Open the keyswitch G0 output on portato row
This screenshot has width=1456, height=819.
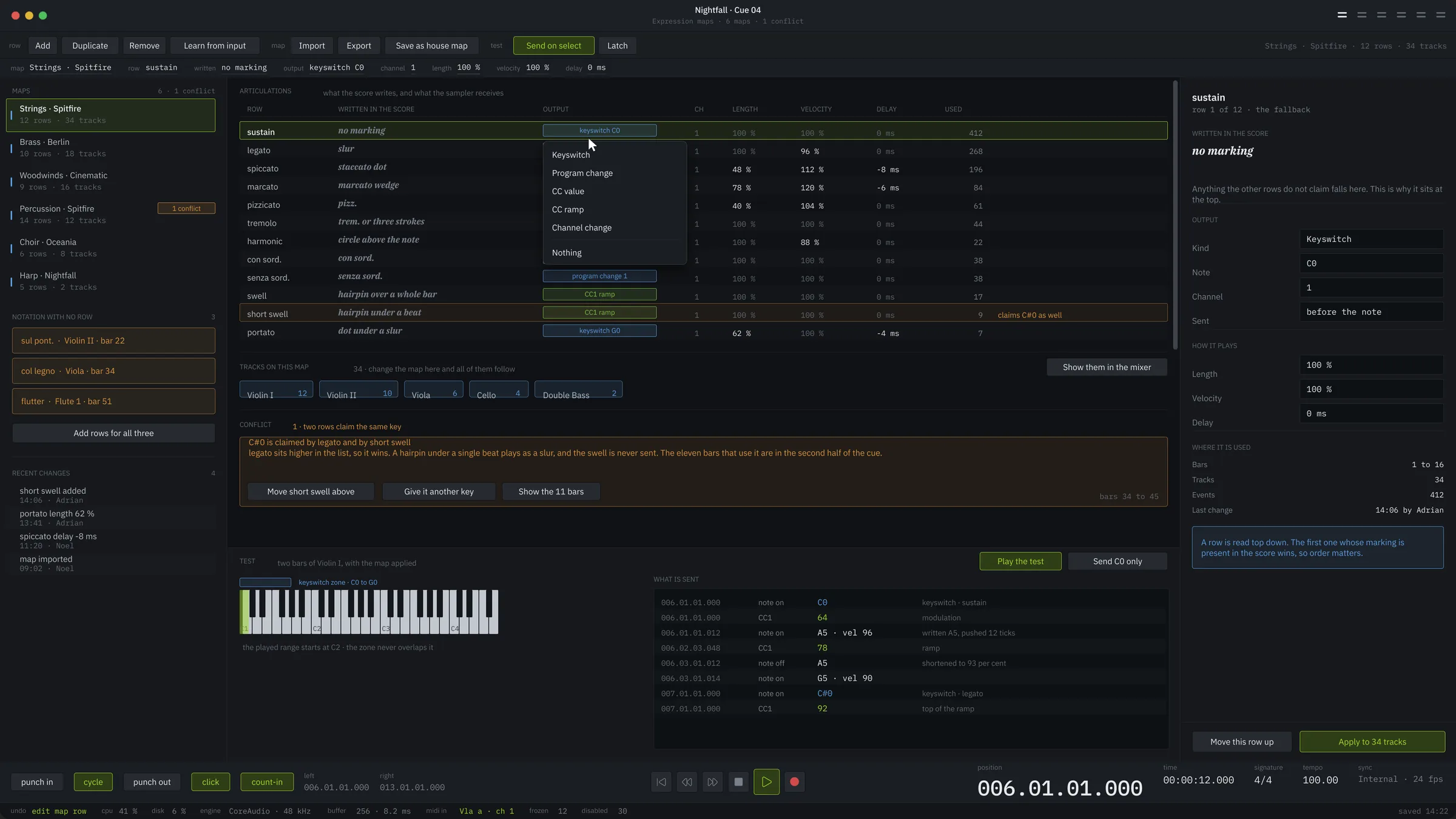pyautogui.click(x=599, y=331)
